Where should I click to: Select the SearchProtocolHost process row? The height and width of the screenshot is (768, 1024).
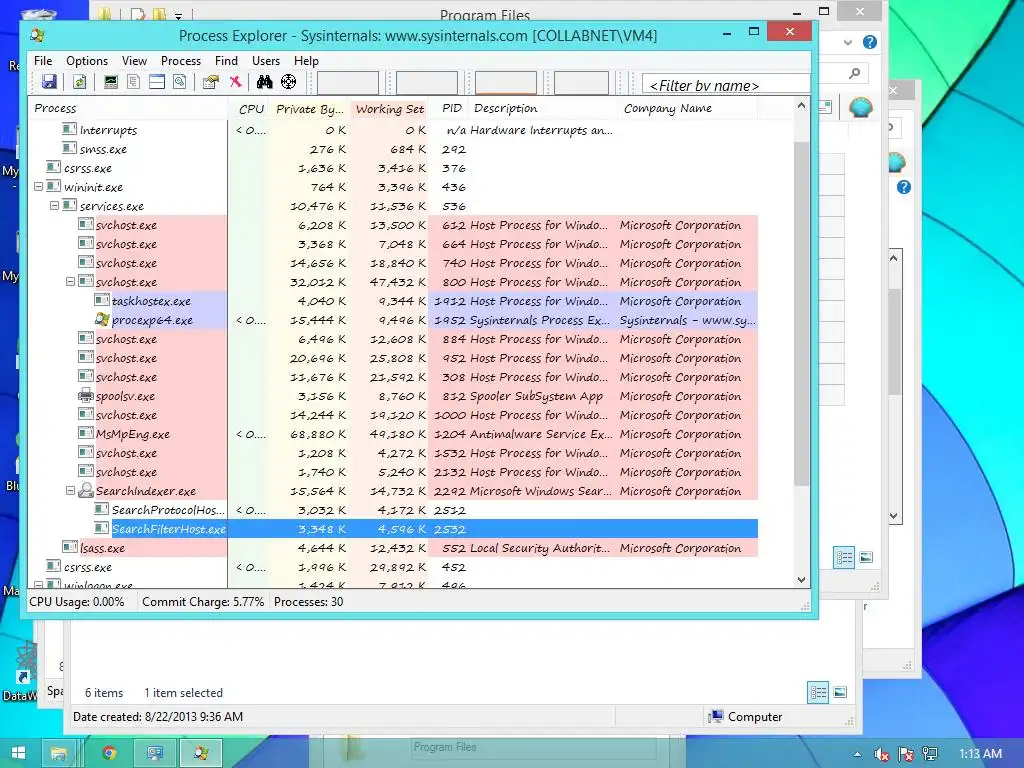point(393,509)
